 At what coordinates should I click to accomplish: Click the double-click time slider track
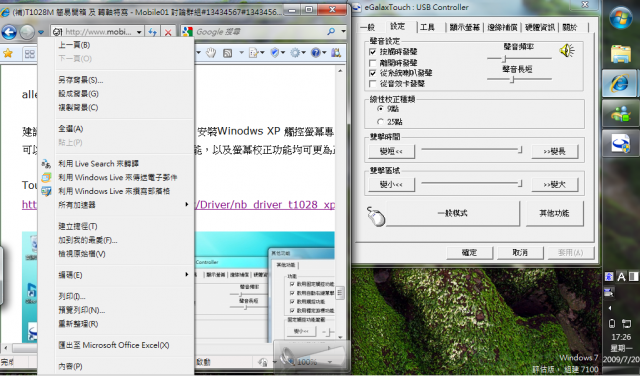coord(472,150)
